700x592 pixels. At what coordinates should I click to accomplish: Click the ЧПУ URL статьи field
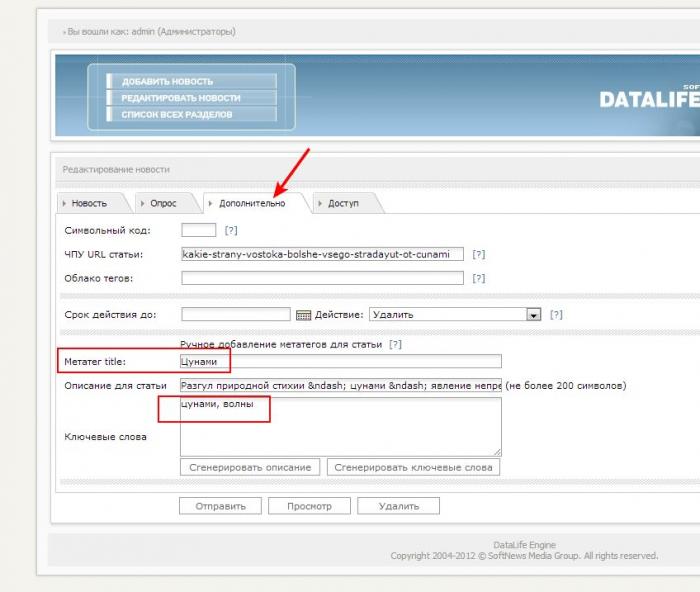[322, 254]
